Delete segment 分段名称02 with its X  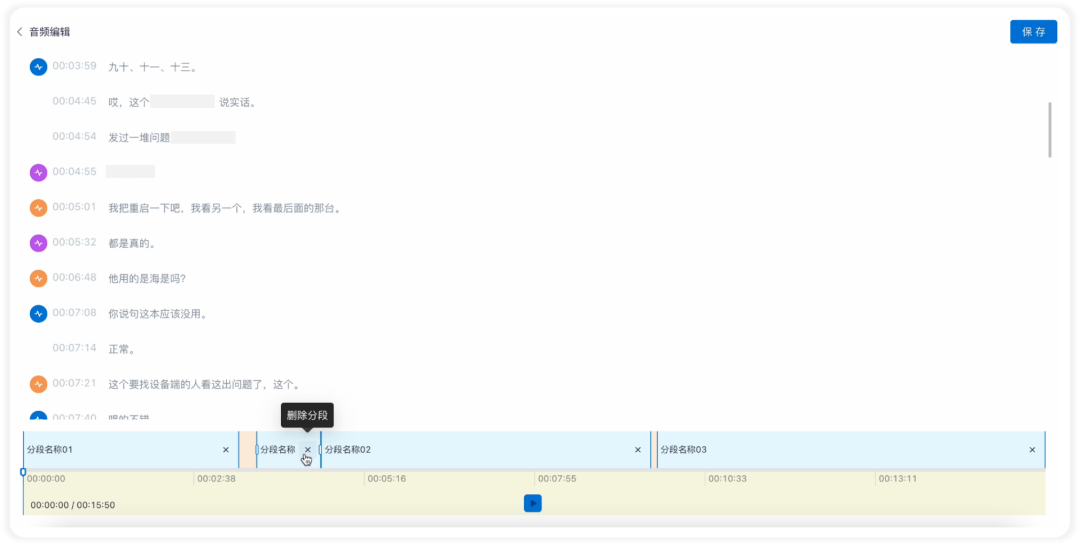(x=638, y=450)
